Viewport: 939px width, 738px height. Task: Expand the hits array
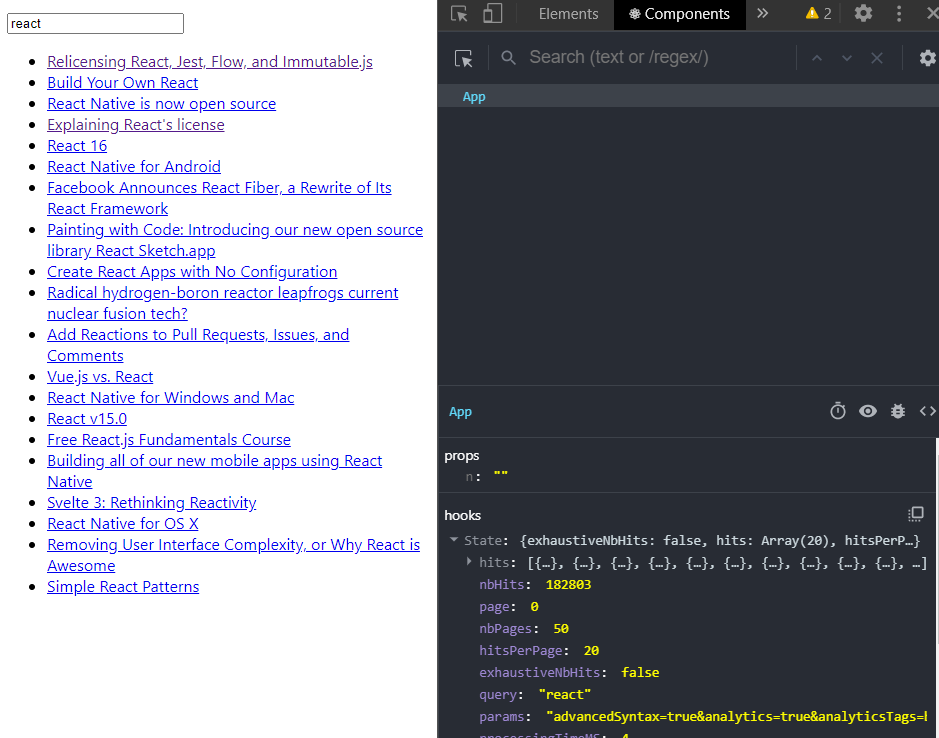pyautogui.click(x=469, y=562)
